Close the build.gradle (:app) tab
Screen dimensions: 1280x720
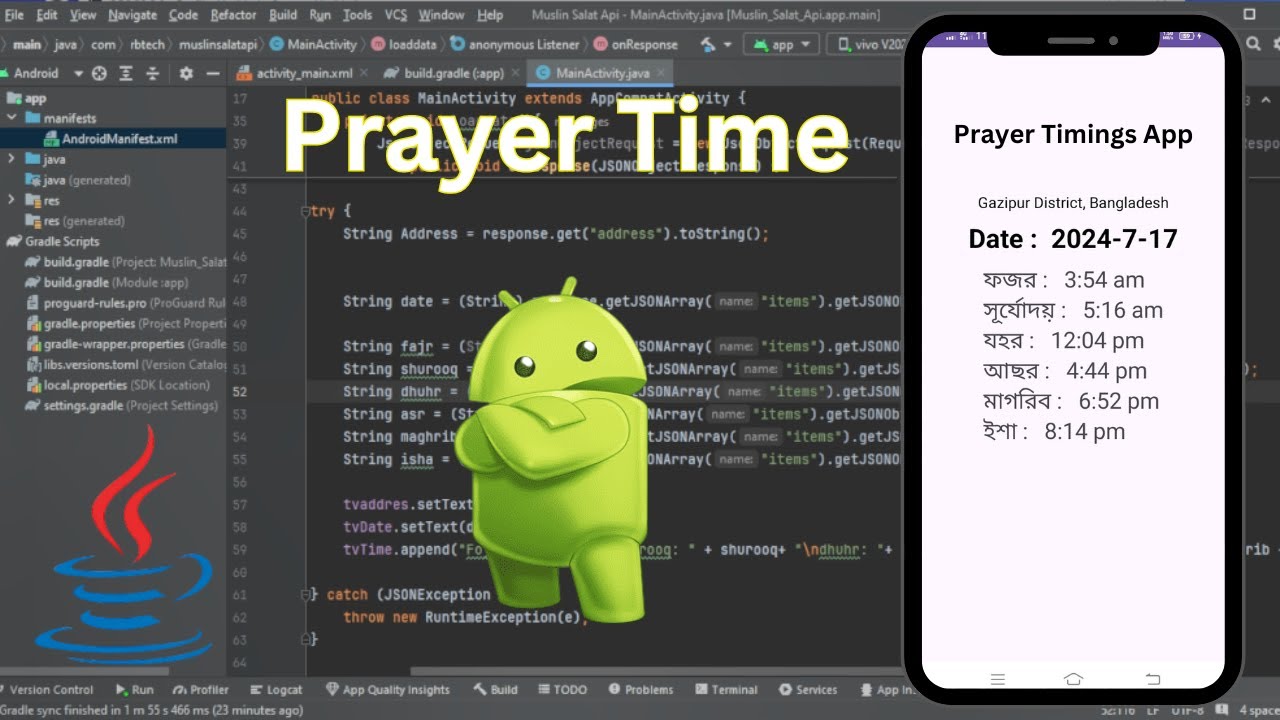(515, 73)
